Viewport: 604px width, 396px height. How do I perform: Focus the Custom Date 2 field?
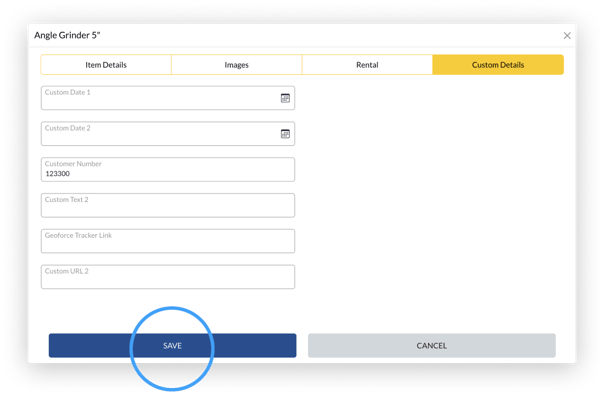click(x=168, y=134)
